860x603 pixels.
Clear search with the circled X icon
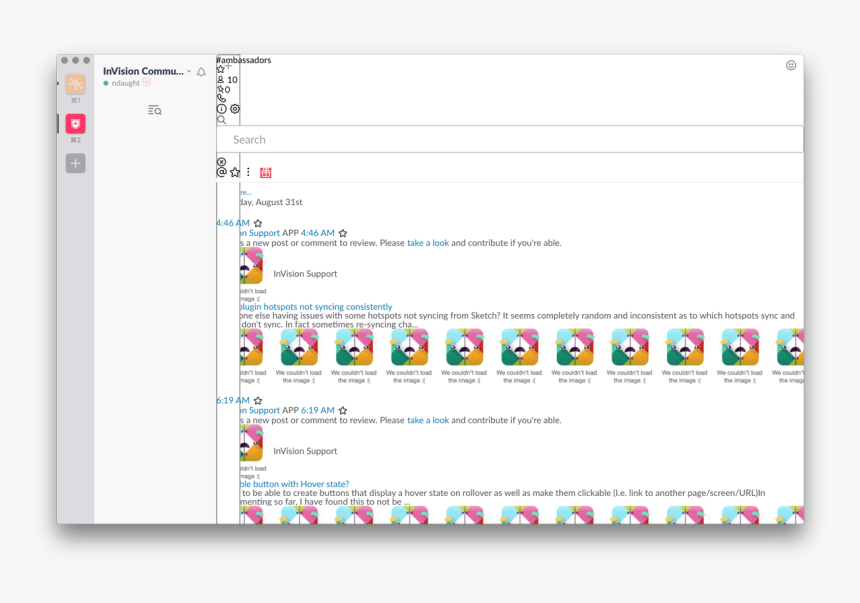click(221, 162)
